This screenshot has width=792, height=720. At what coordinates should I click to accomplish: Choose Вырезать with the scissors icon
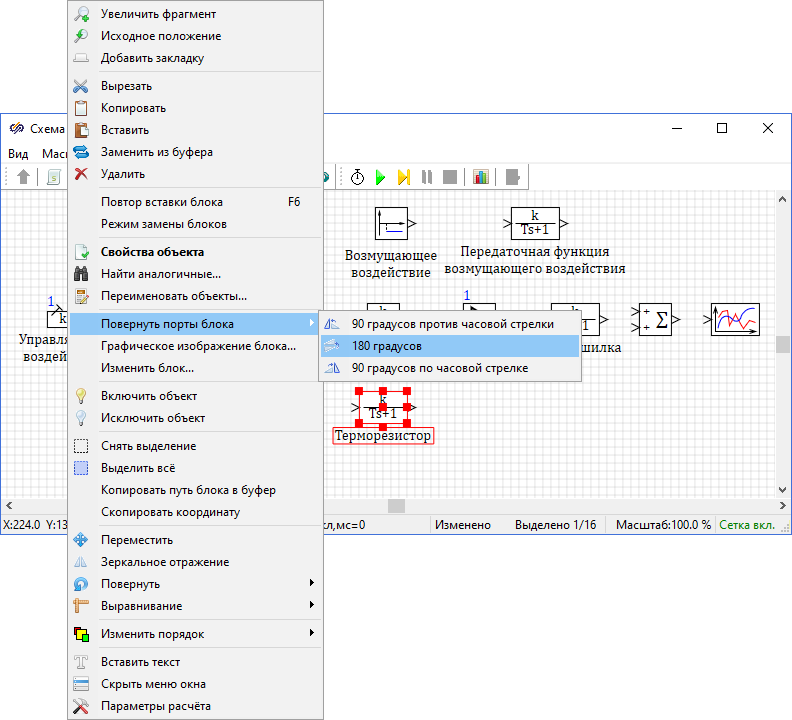click(x=126, y=86)
